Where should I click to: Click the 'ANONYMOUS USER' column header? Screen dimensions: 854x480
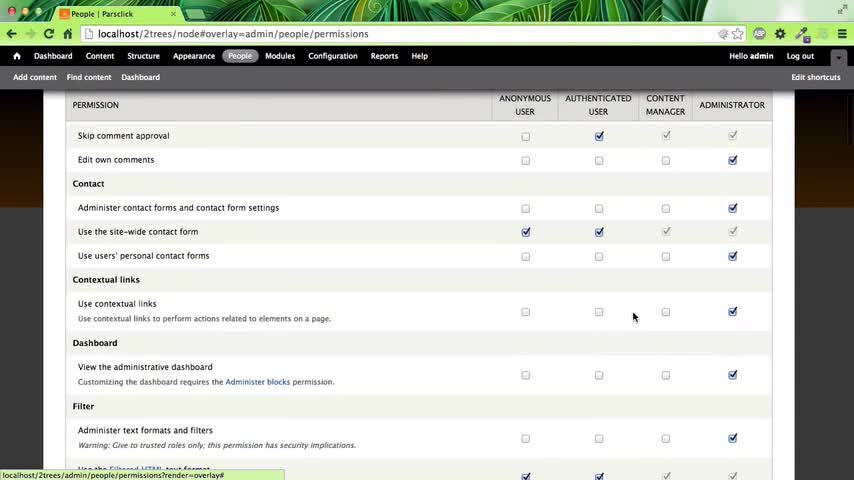pyautogui.click(x=525, y=105)
